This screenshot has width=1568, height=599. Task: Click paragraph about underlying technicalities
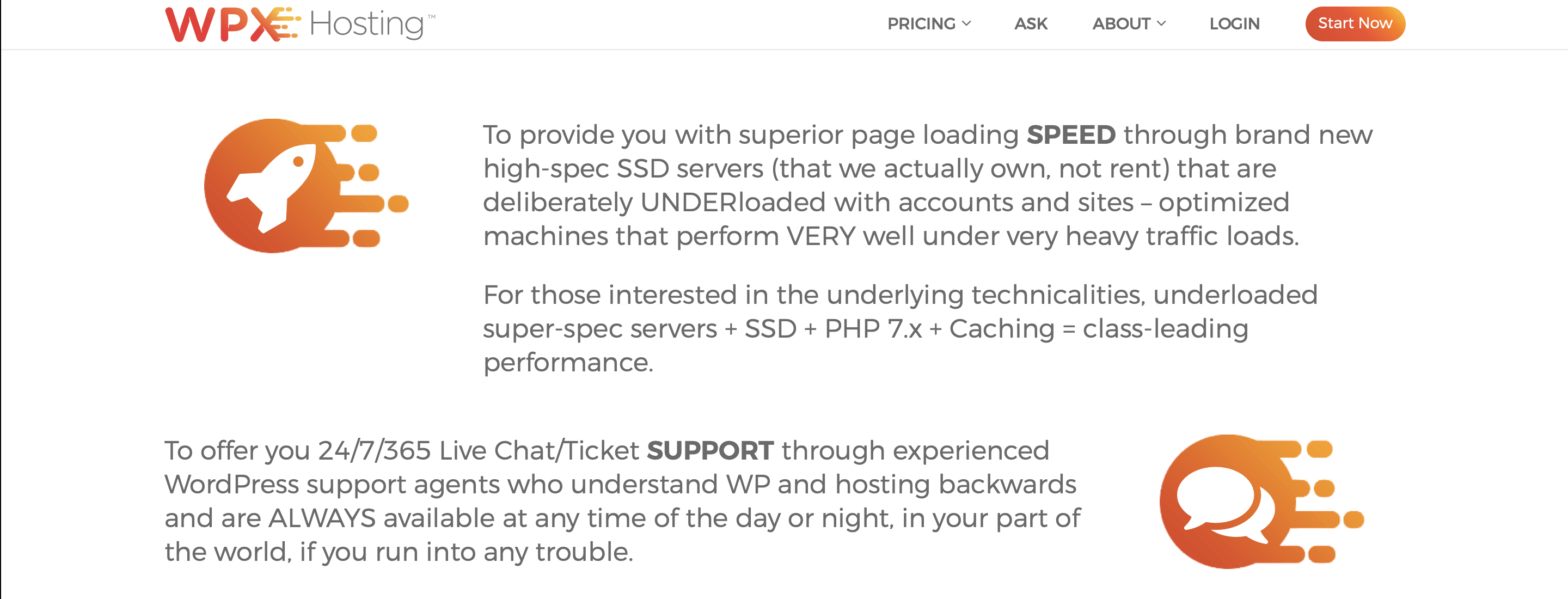point(901,329)
